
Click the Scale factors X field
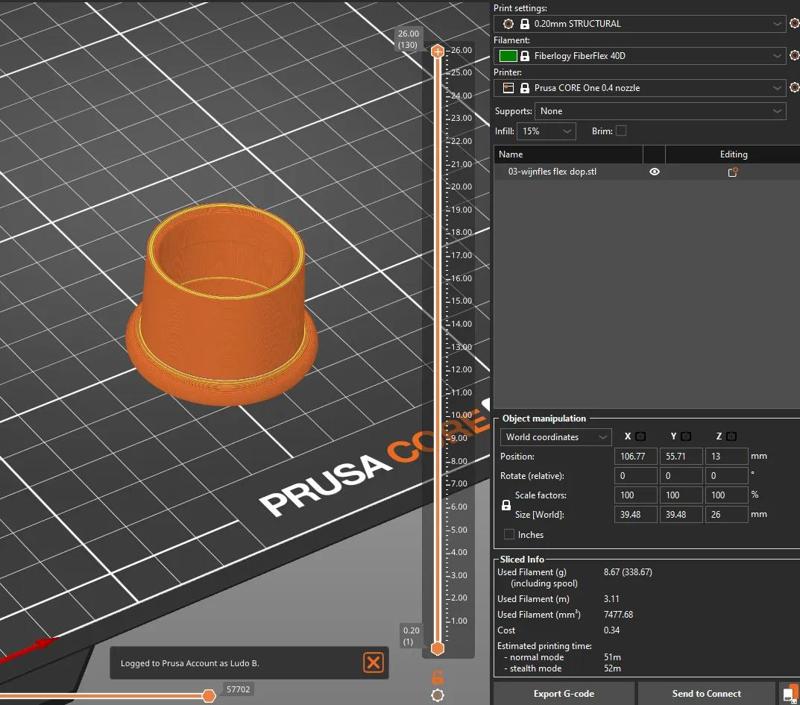[636, 495]
